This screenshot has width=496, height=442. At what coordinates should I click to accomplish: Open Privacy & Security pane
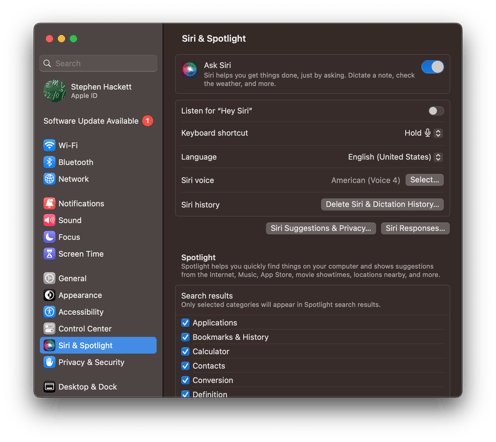(98, 362)
